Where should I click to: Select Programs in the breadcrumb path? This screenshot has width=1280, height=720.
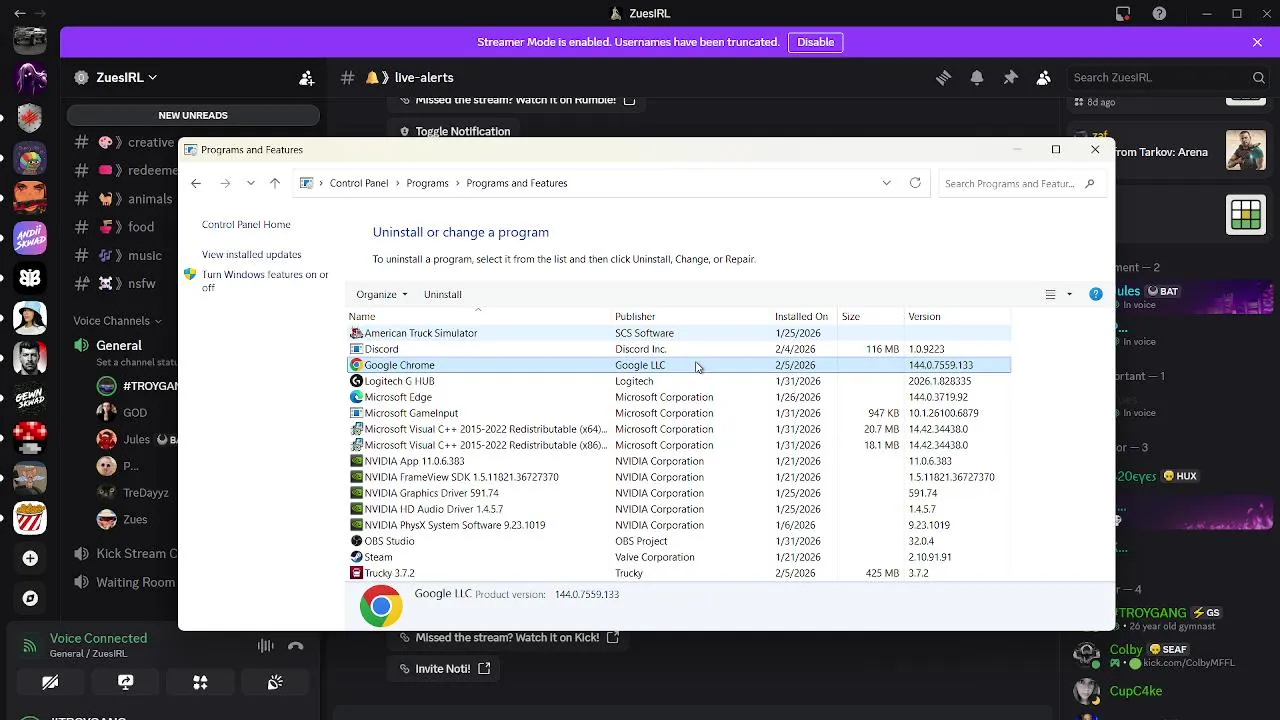[x=427, y=183]
